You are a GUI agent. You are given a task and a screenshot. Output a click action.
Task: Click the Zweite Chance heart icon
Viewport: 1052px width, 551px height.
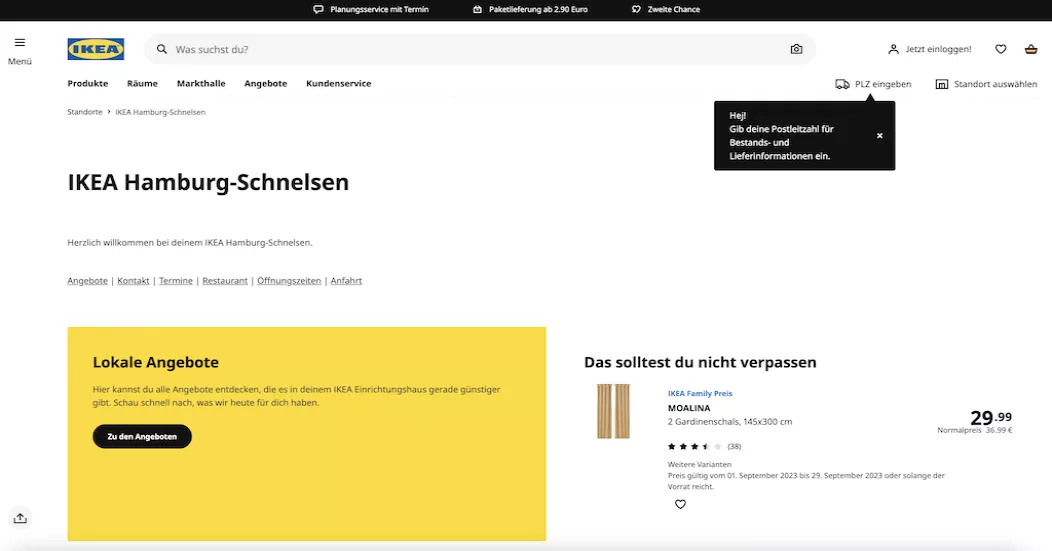(636, 9)
